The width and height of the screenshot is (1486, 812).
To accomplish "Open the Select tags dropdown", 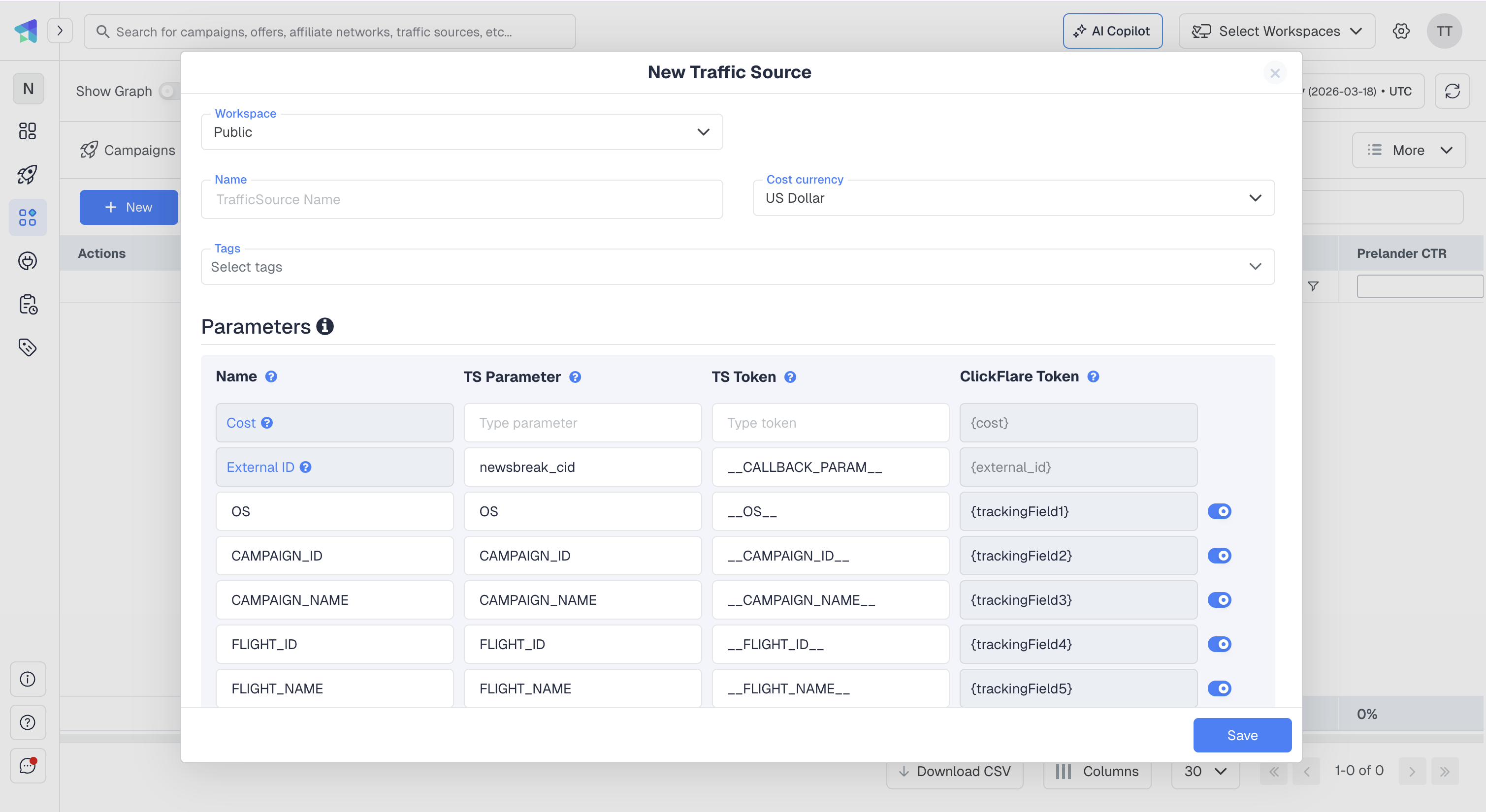I will point(737,266).
